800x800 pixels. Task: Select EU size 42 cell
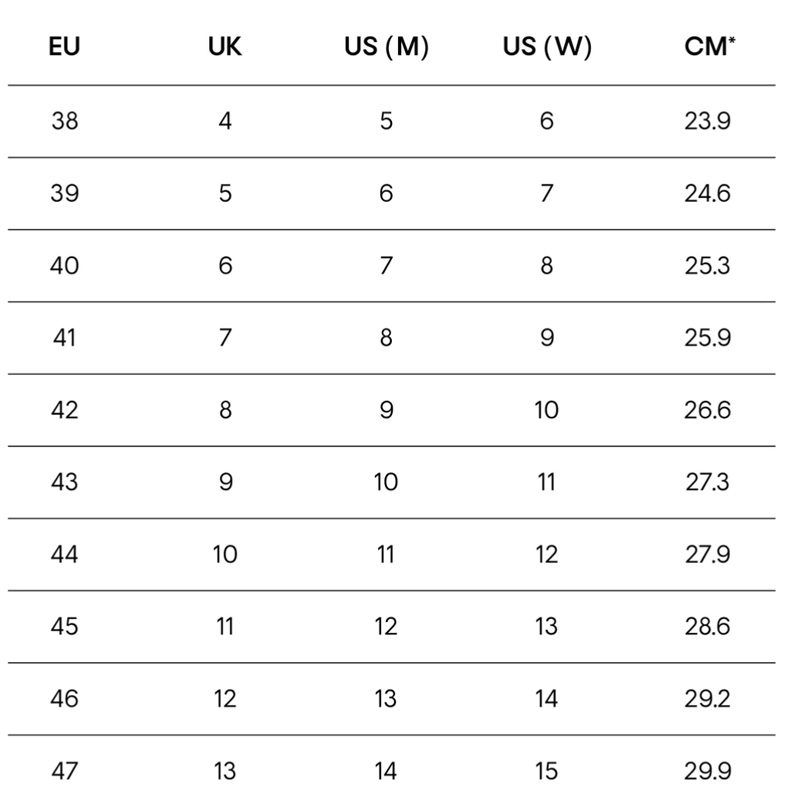click(x=64, y=410)
